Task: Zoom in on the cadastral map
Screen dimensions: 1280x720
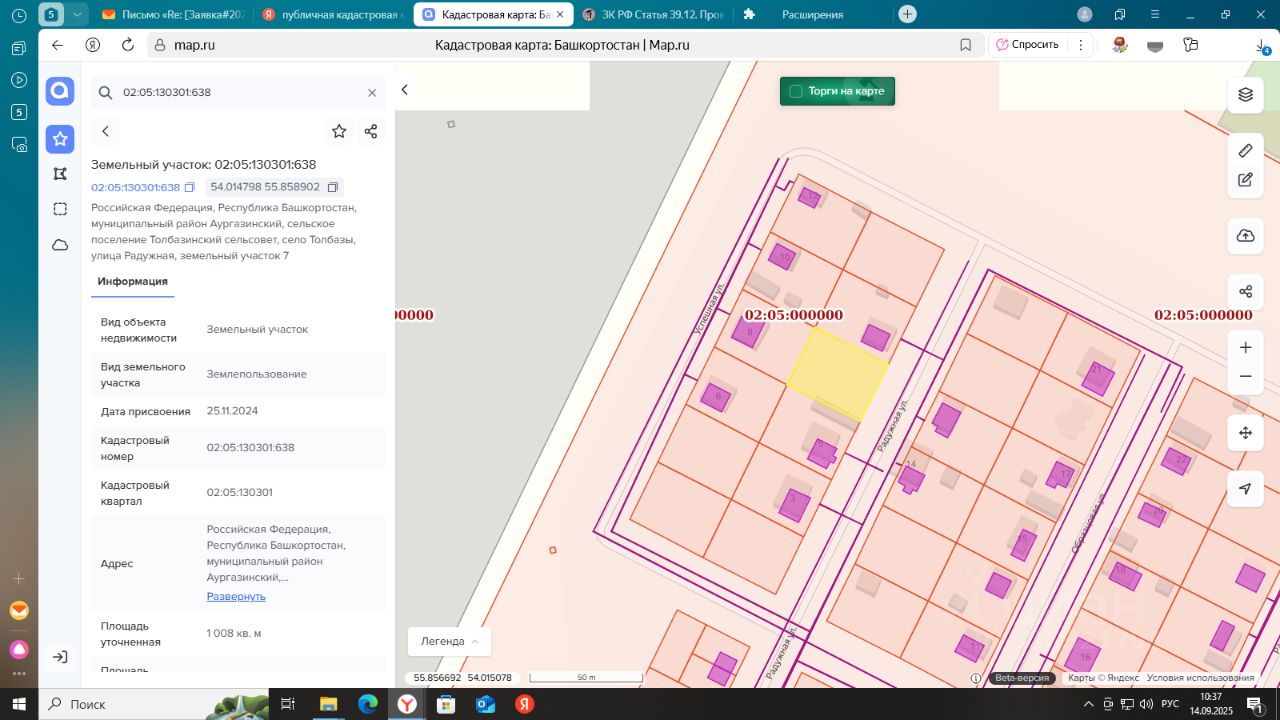Action: click(x=1245, y=348)
